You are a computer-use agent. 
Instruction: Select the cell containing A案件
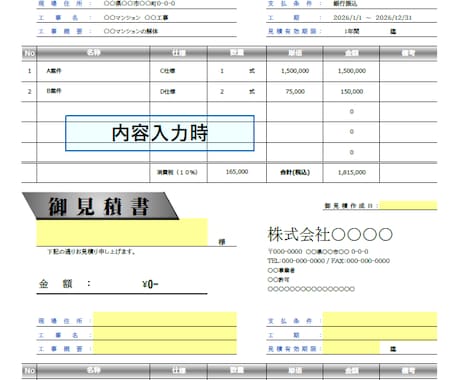click(x=93, y=71)
